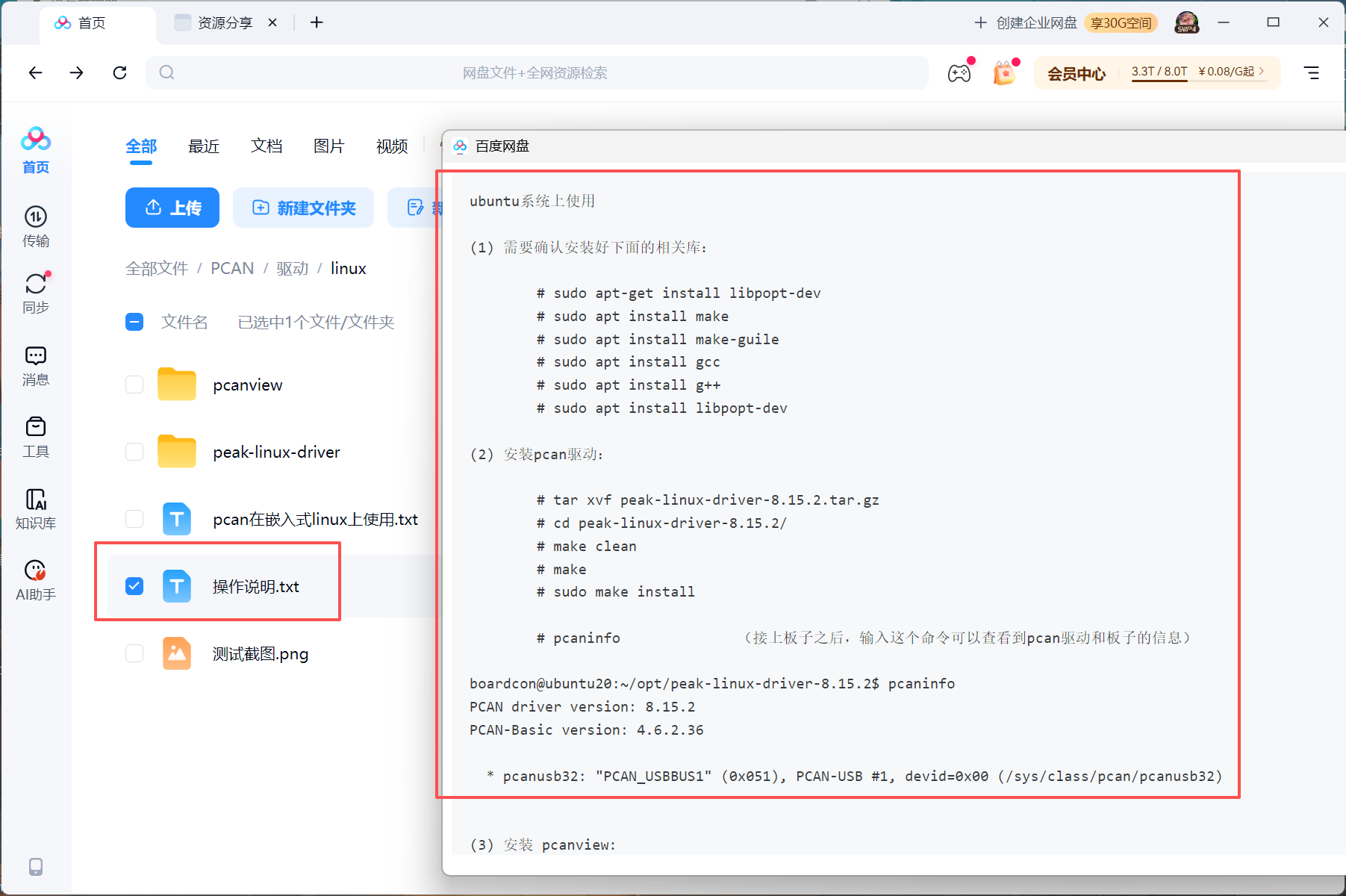
Task: Switch to the 首页 browser tab
Action: [x=97, y=23]
